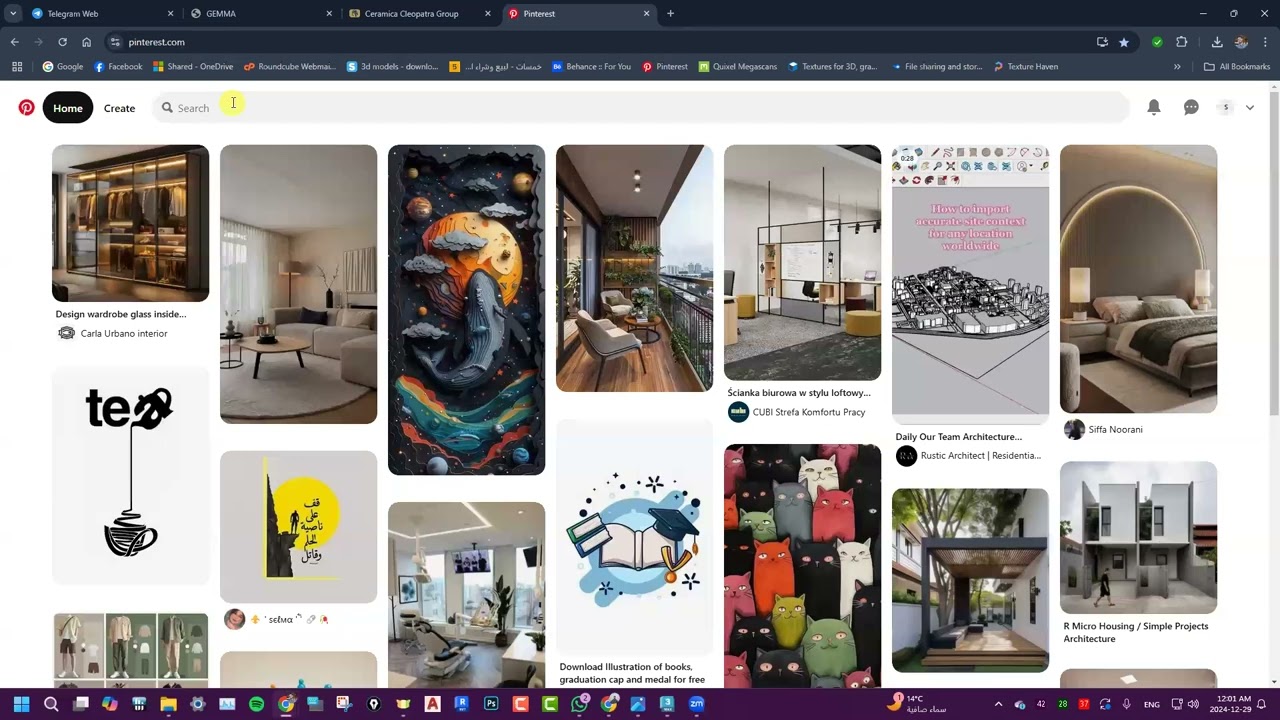The width and height of the screenshot is (1280, 720).
Task: Open the All Bookmarks folder
Action: (x=1237, y=67)
